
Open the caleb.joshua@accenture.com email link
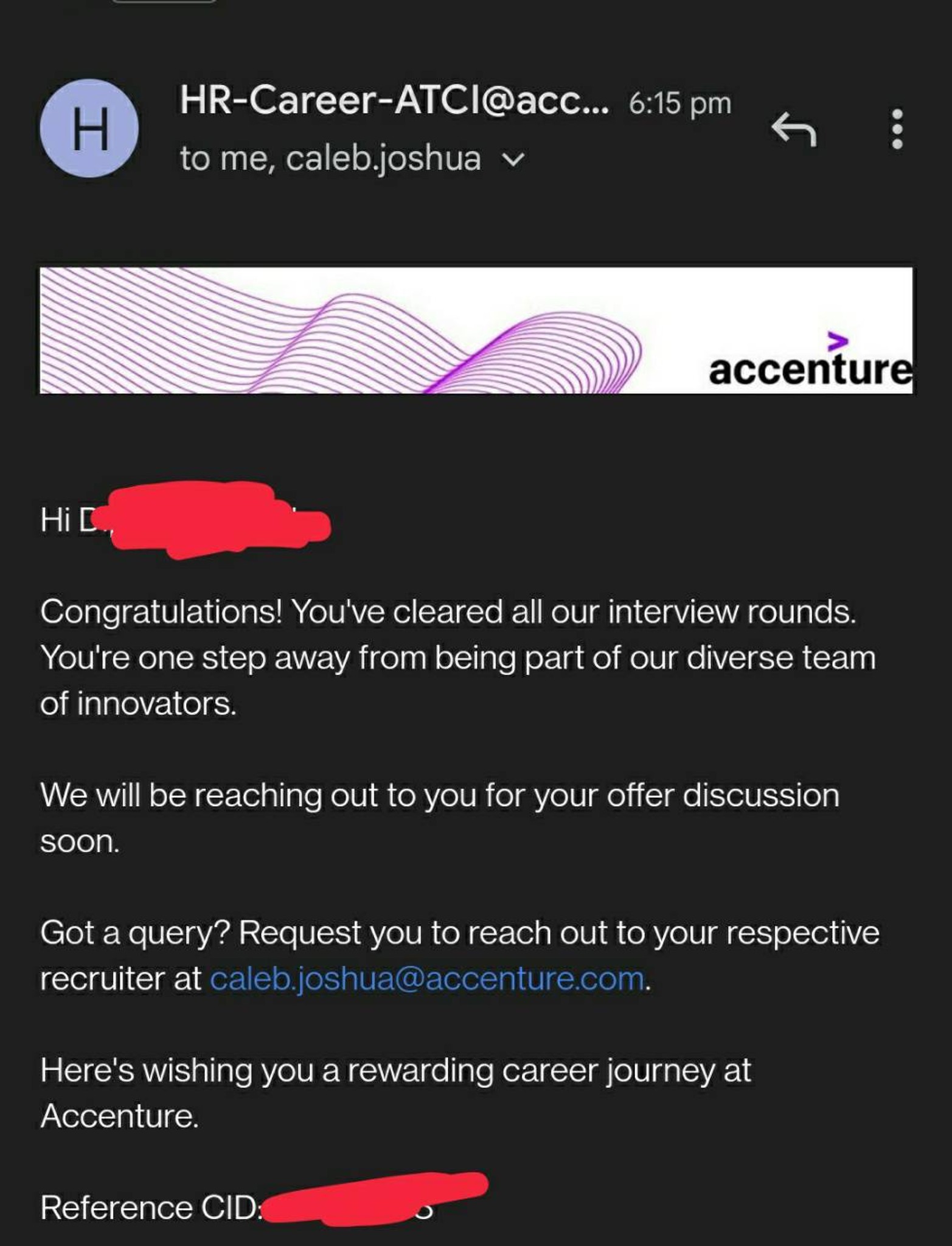pyautogui.click(x=427, y=979)
